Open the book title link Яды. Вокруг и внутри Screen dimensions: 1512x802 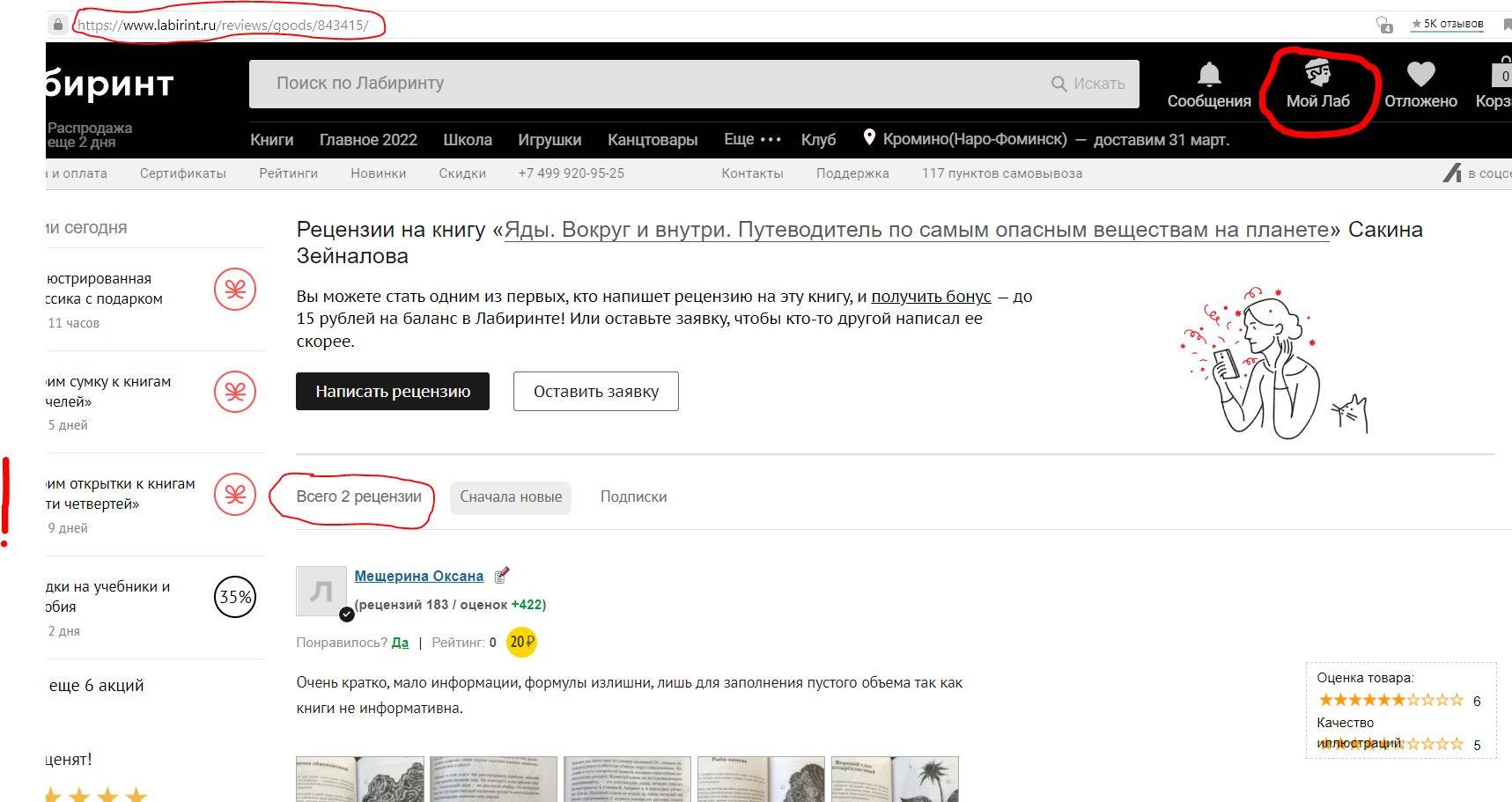point(917,230)
